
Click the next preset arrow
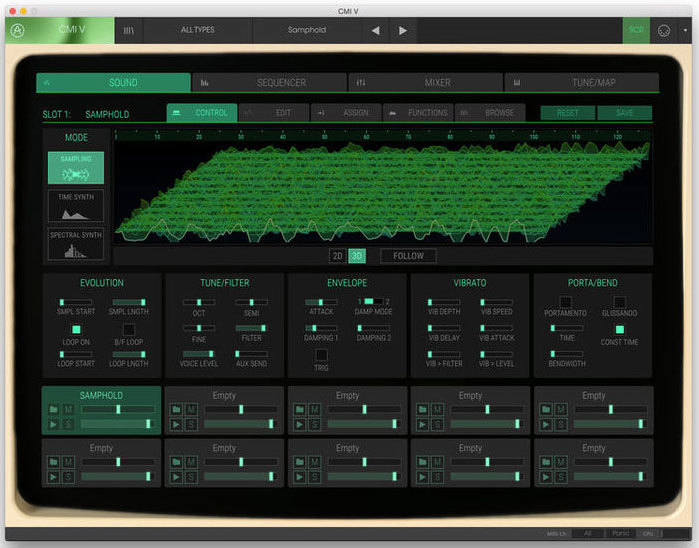click(x=403, y=30)
